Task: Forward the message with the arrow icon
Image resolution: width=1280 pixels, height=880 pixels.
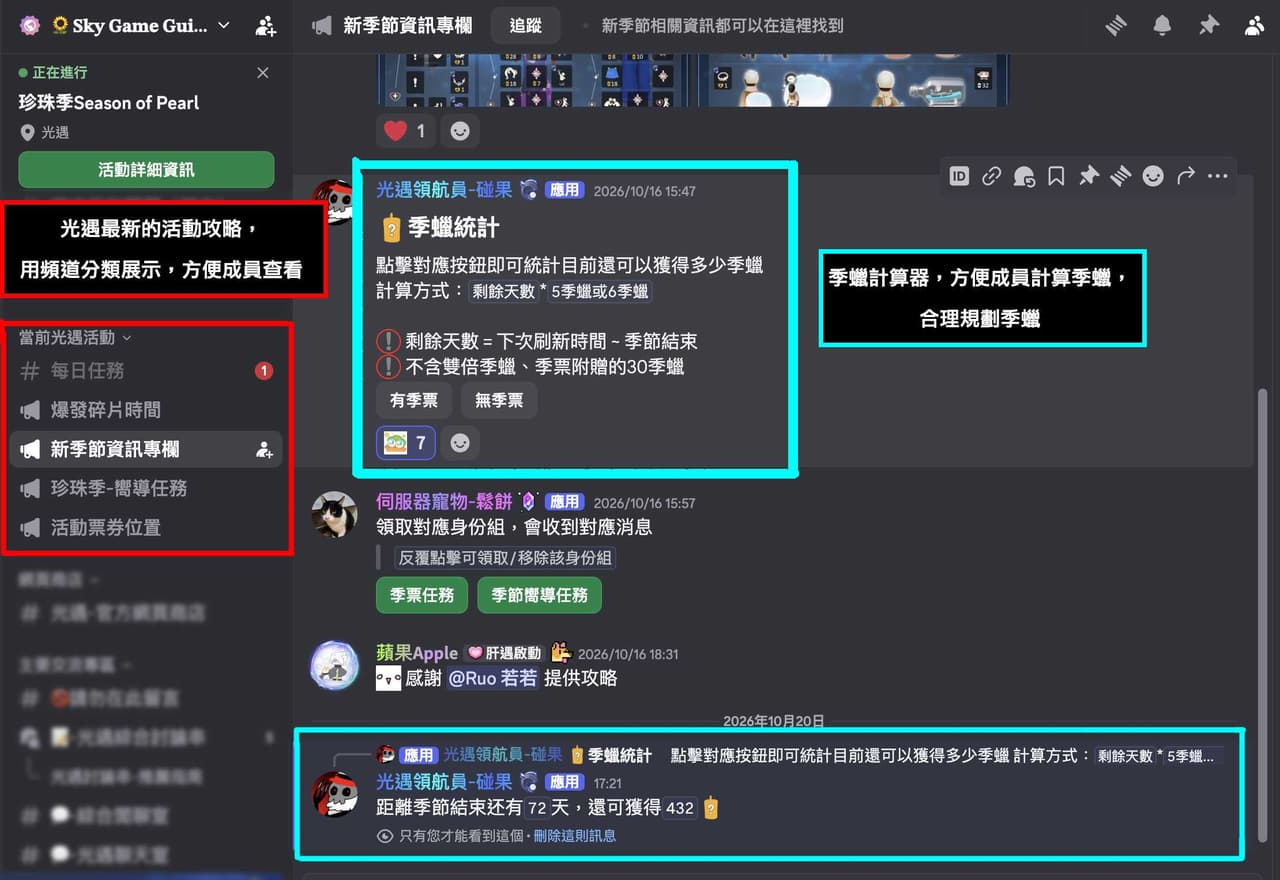Action: pos(1185,176)
